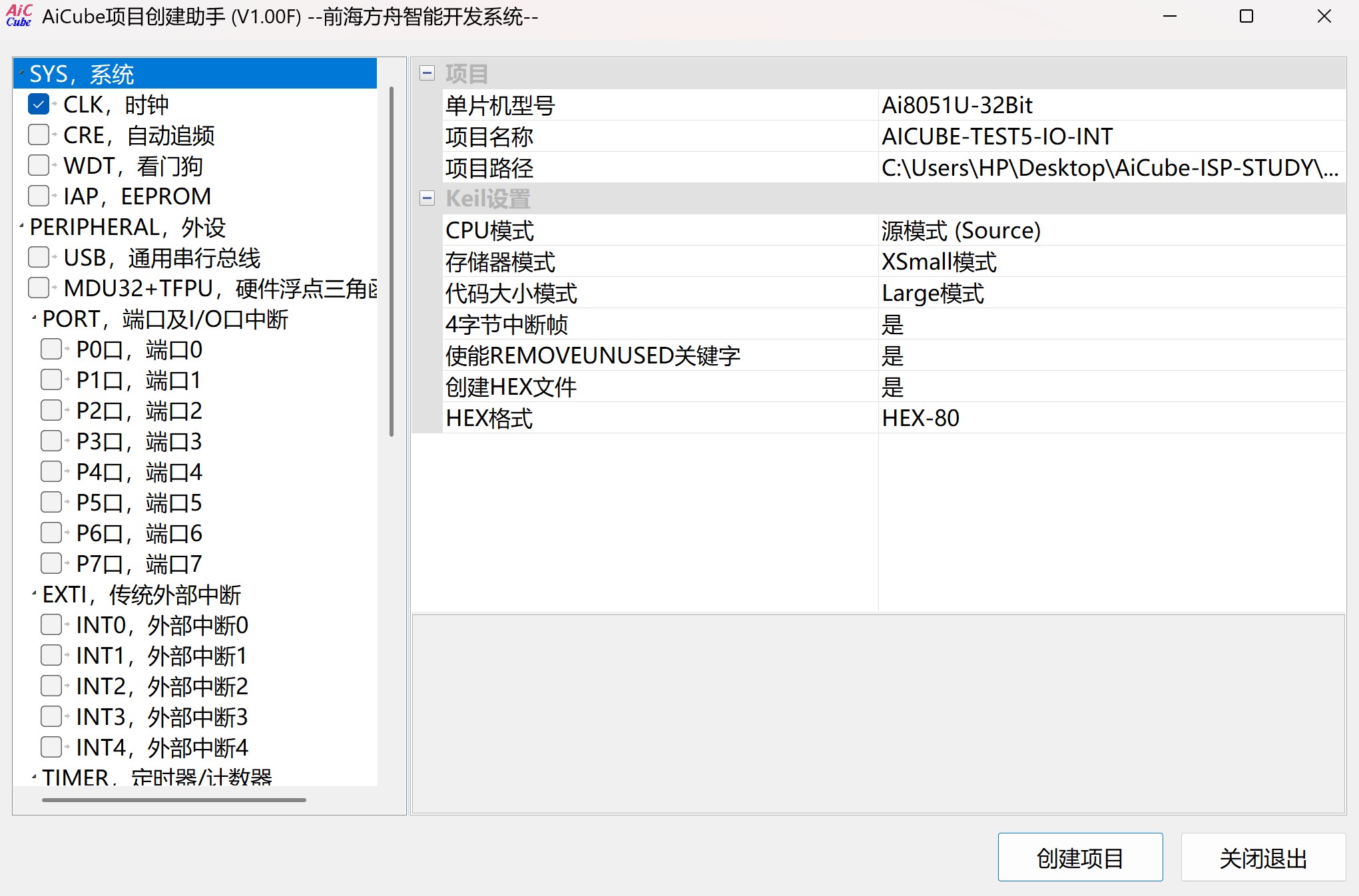Enable the USB 通用串行总线 checkbox
Image resolution: width=1359 pixels, height=896 pixels.
[x=39, y=258]
